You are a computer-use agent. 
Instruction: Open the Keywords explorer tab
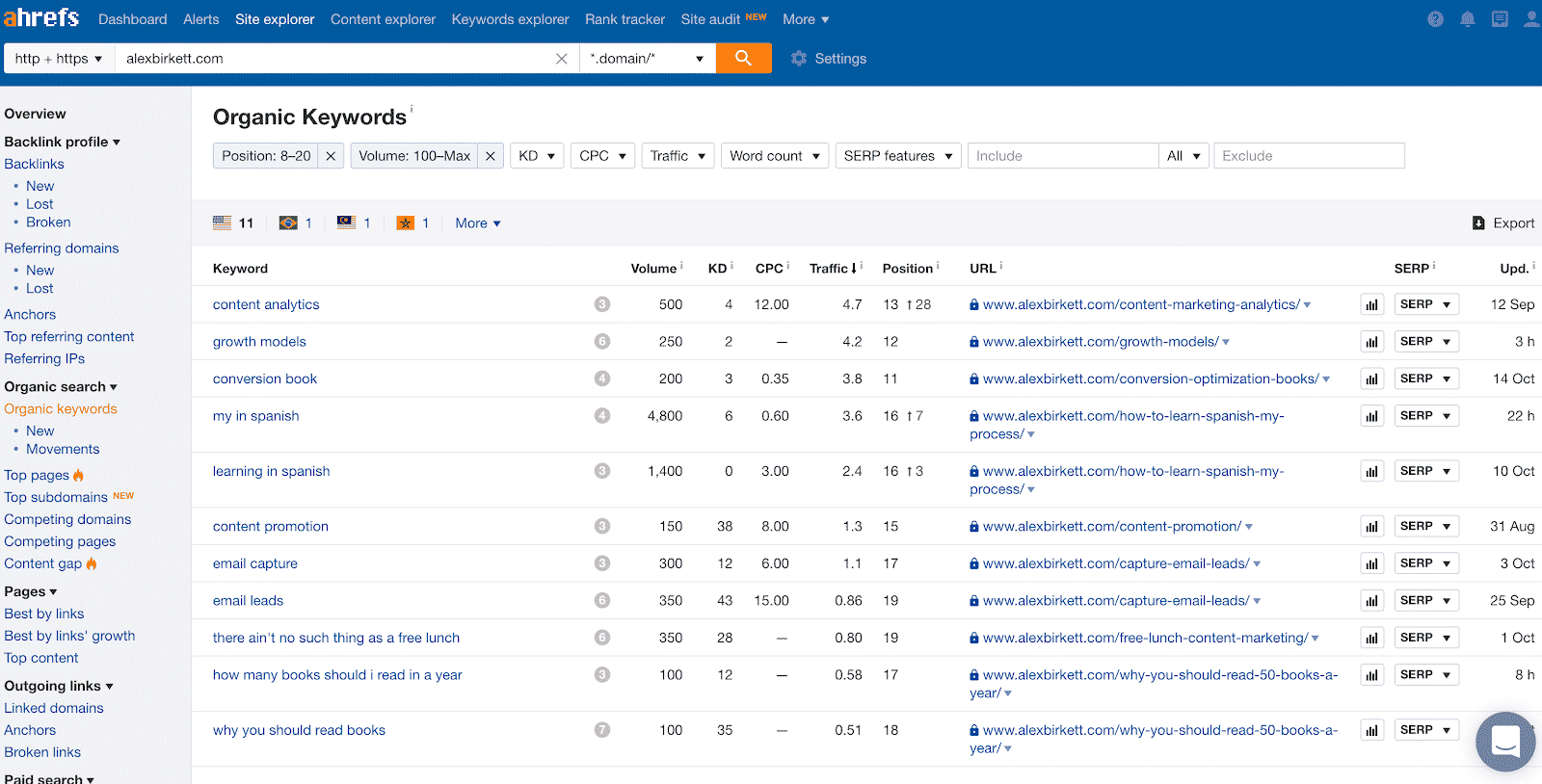[510, 19]
